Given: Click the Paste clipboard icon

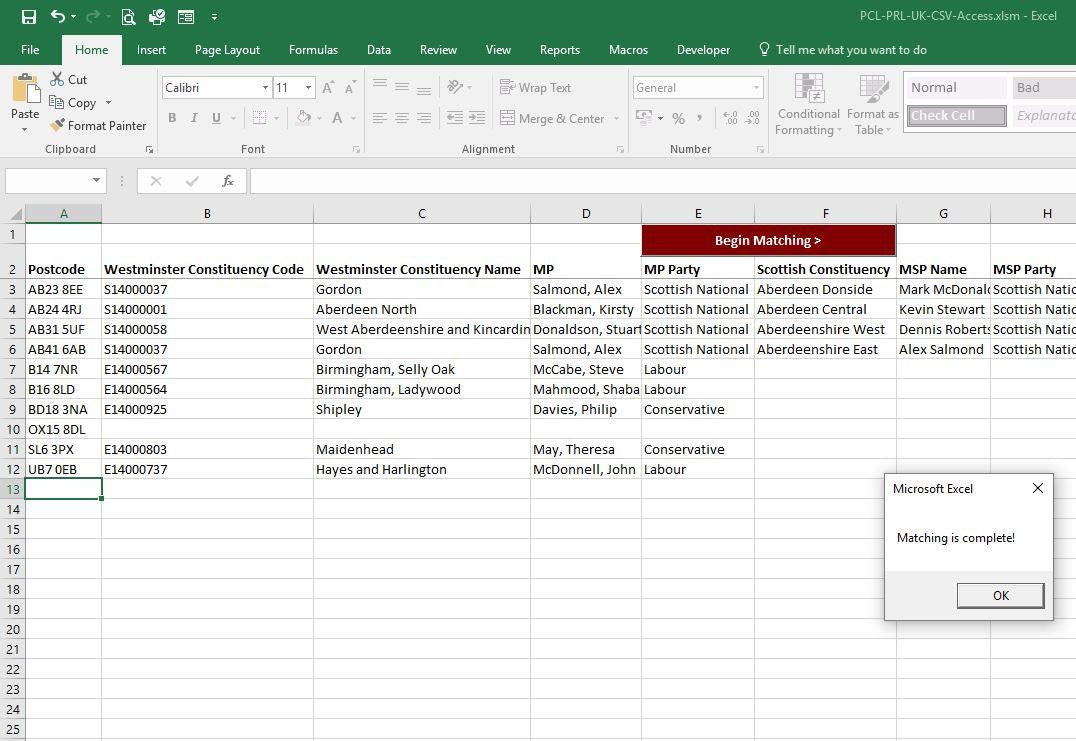Looking at the screenshot, I should click(25, 87).
